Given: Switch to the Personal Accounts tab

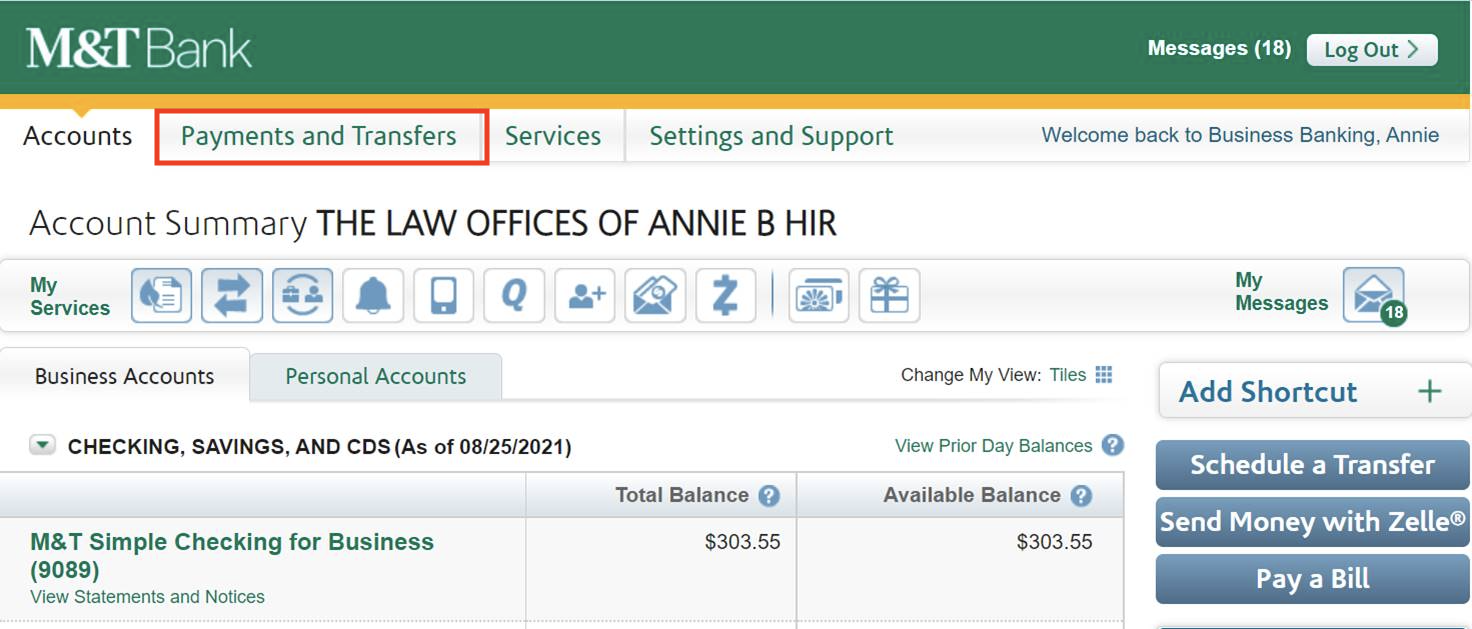Looking at the screenshot, I should click(x=375, y=376).
